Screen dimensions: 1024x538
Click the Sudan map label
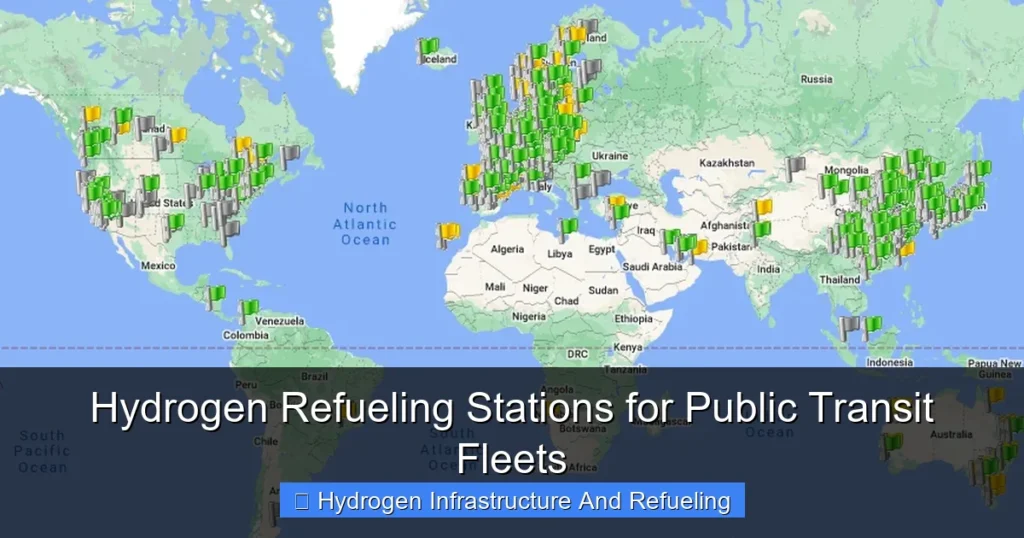(603, 290)
